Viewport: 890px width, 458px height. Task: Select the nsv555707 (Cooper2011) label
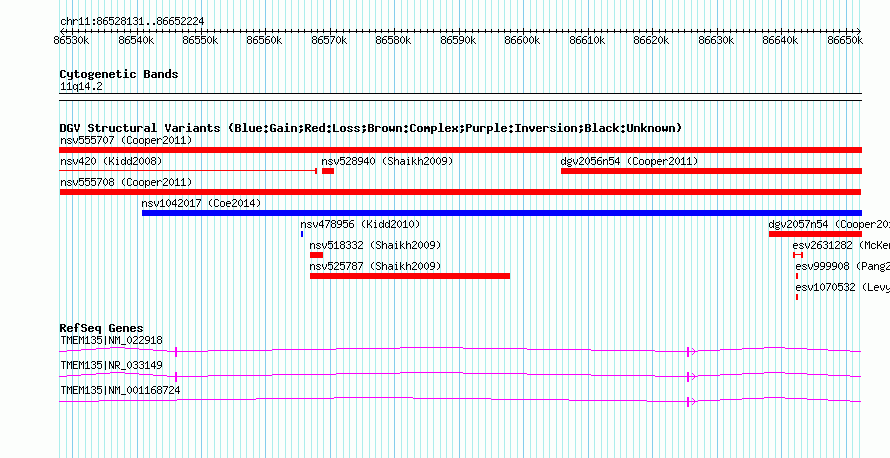pos(126,140)
